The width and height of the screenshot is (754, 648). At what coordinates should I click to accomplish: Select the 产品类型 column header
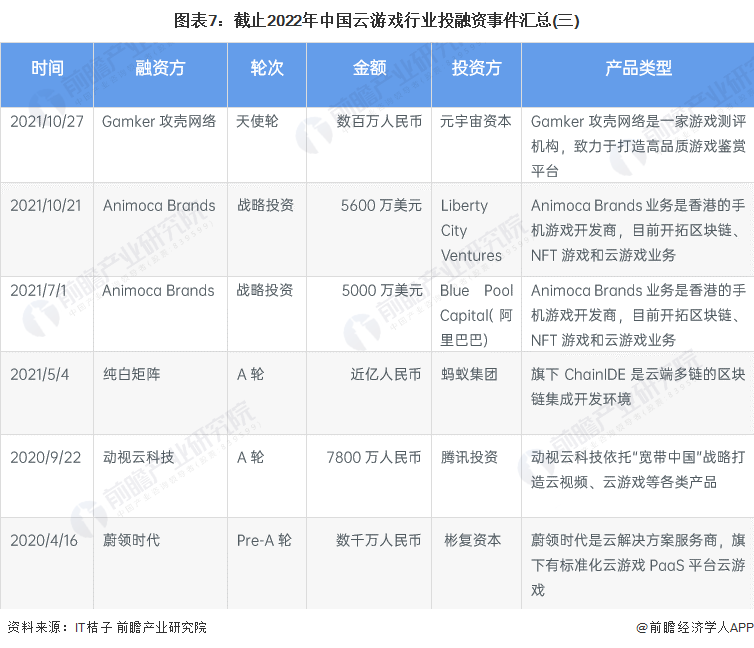pos(638,68)
